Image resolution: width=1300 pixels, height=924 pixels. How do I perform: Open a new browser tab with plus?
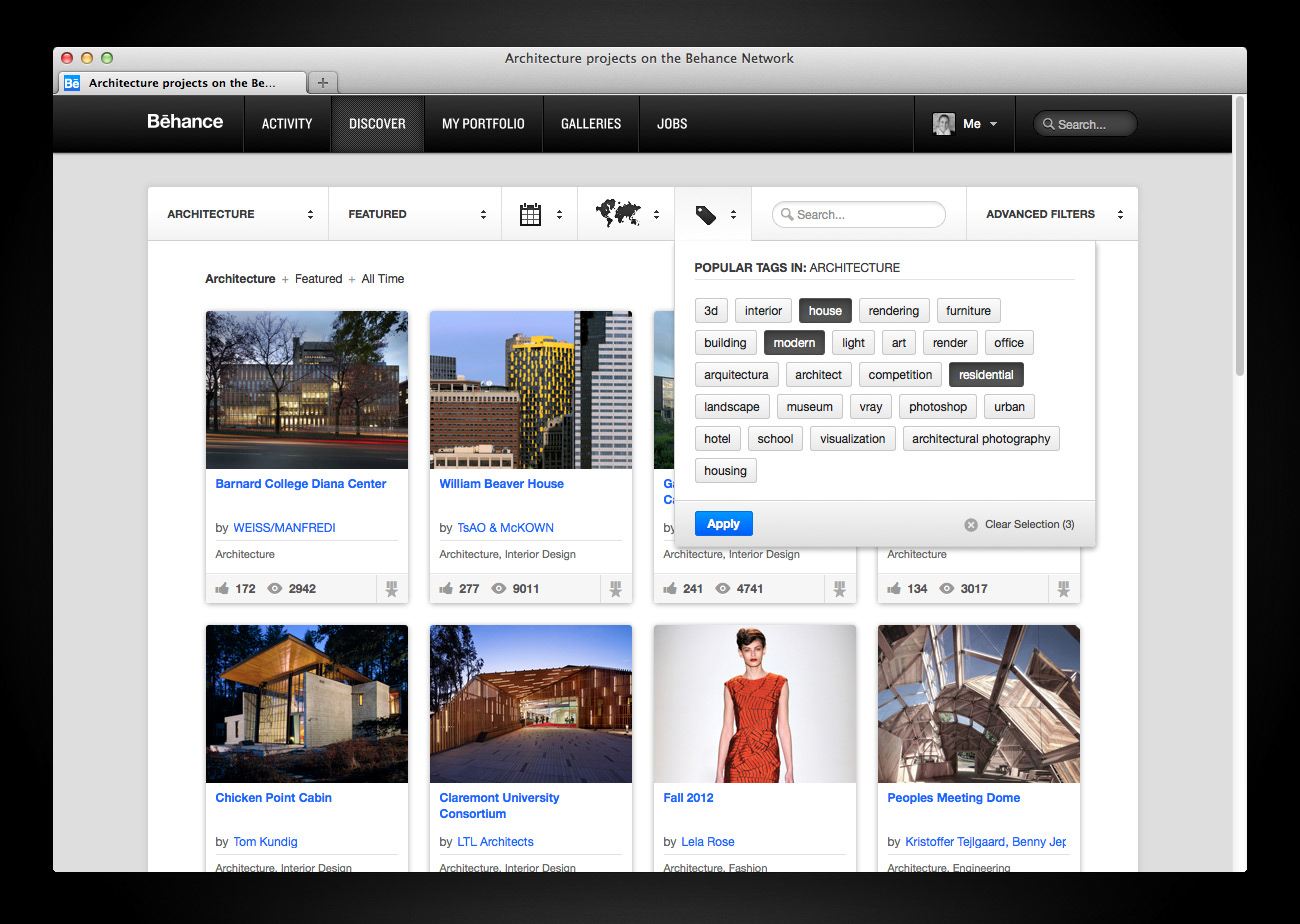point(322,83)
